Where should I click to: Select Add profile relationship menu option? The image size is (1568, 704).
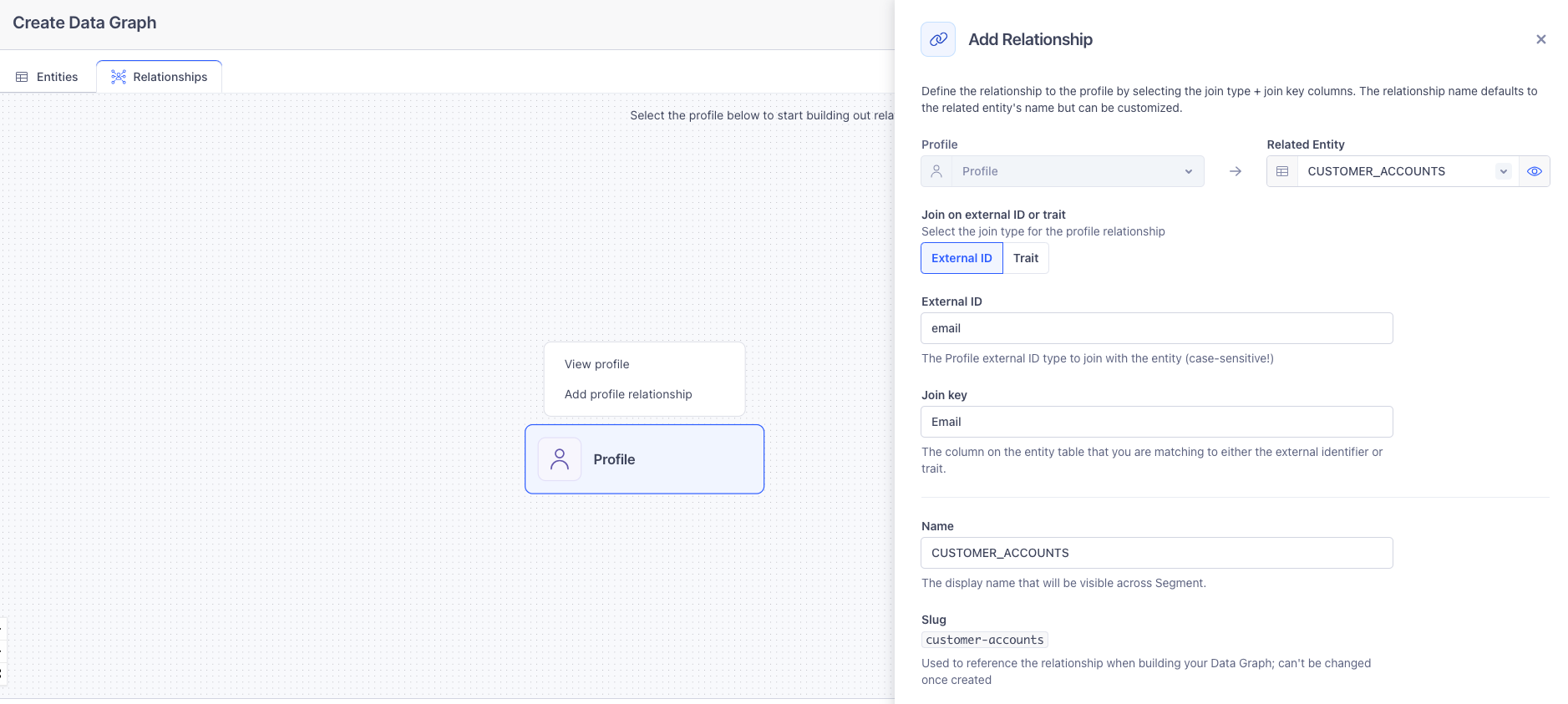click(x=628, y=394)
